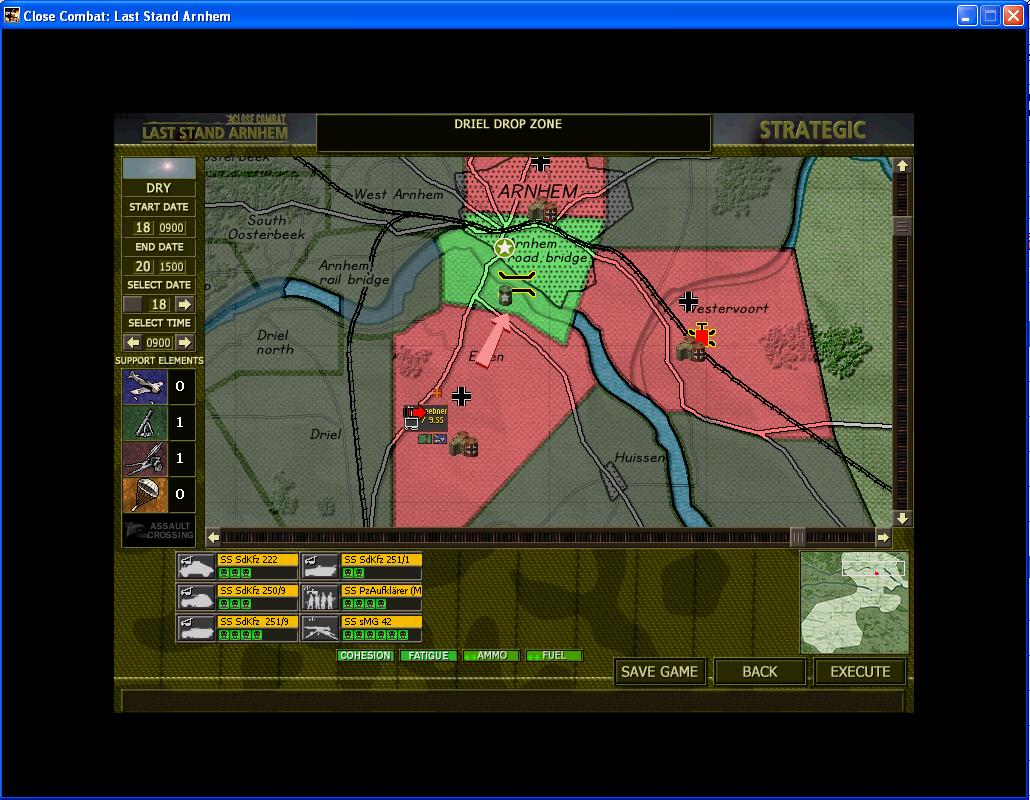The height and width of the screenshot is (800, 1030).
Task: Click the STRATEGIC heading
Action: pos(813,130)
